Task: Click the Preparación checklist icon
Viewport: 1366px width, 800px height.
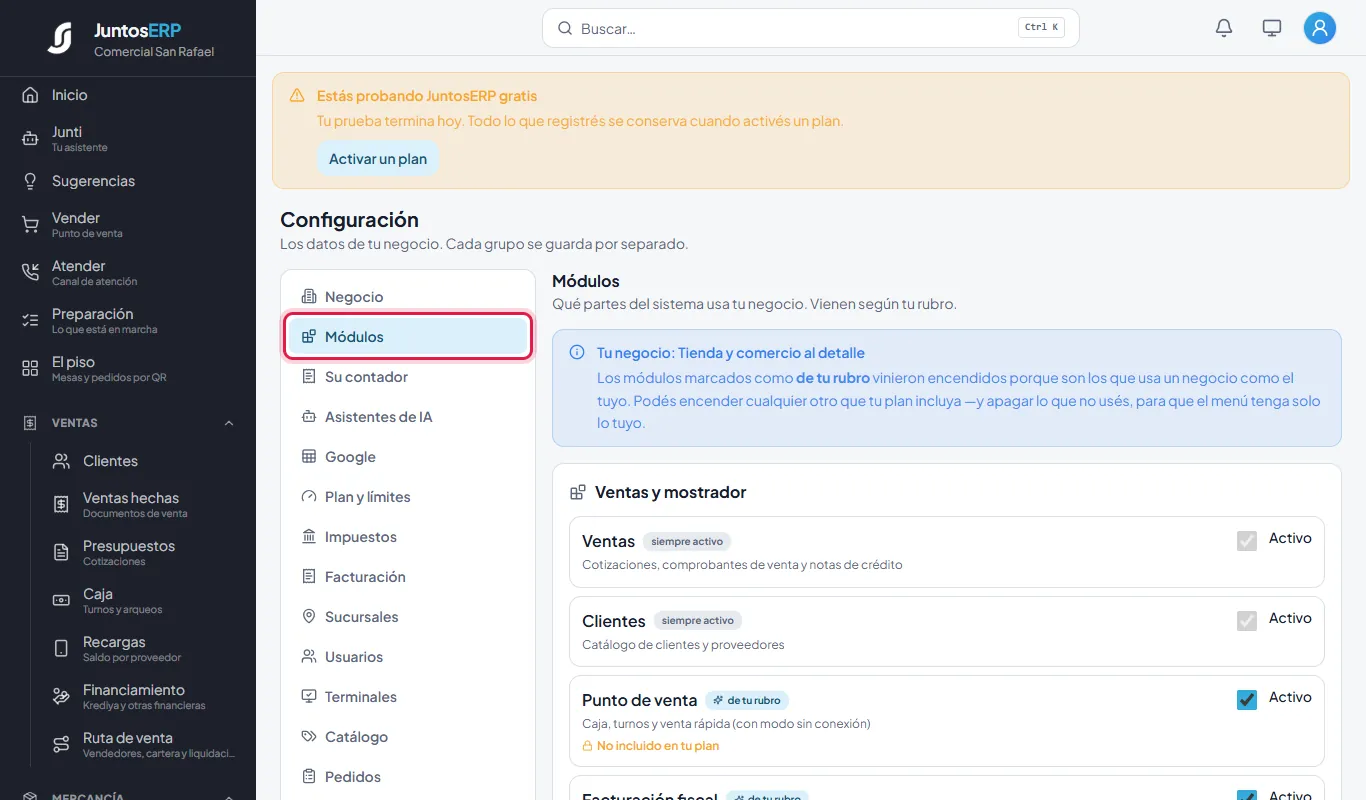Action: coord(30,321)
